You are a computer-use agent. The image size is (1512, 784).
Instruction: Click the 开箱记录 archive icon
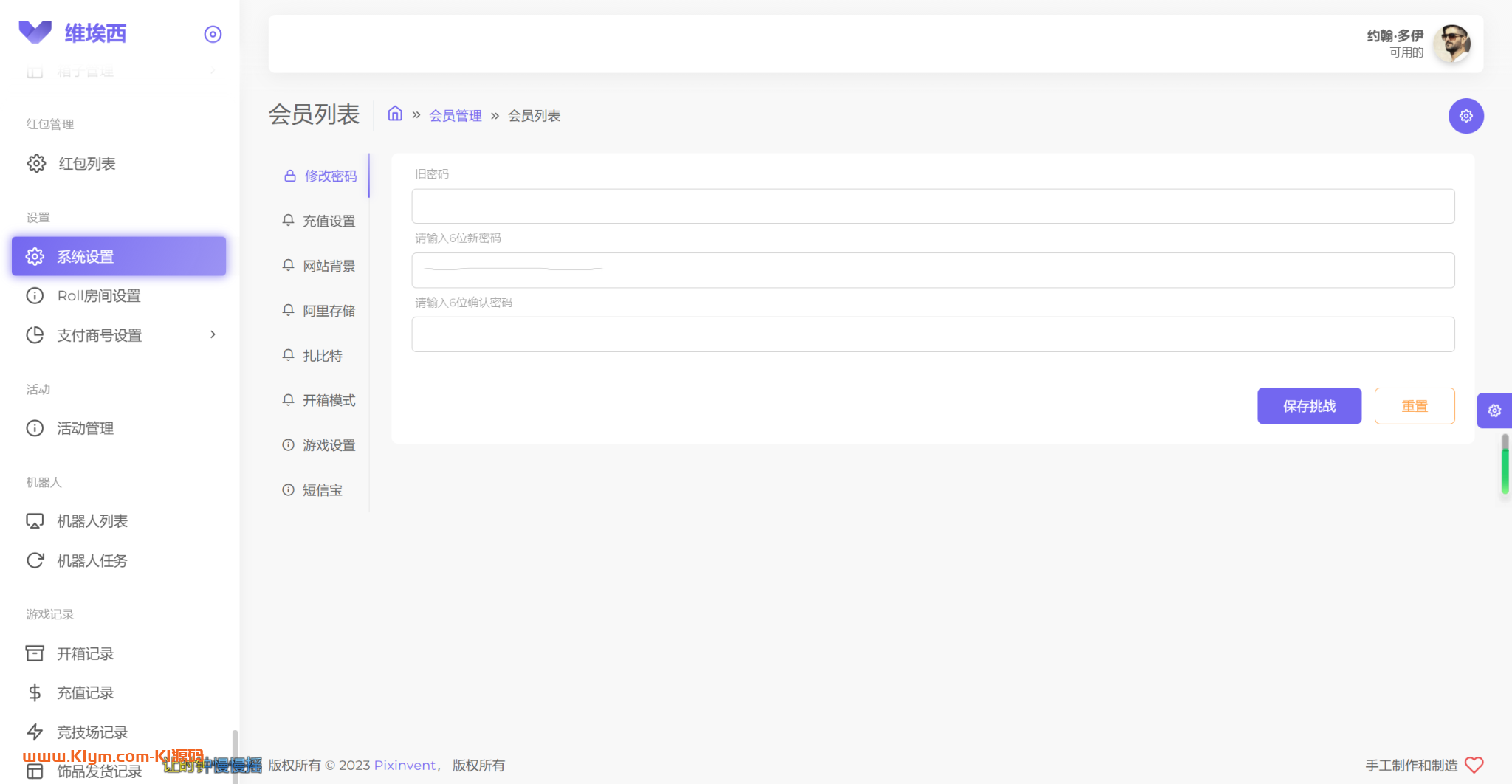click(x=35, y=653)
